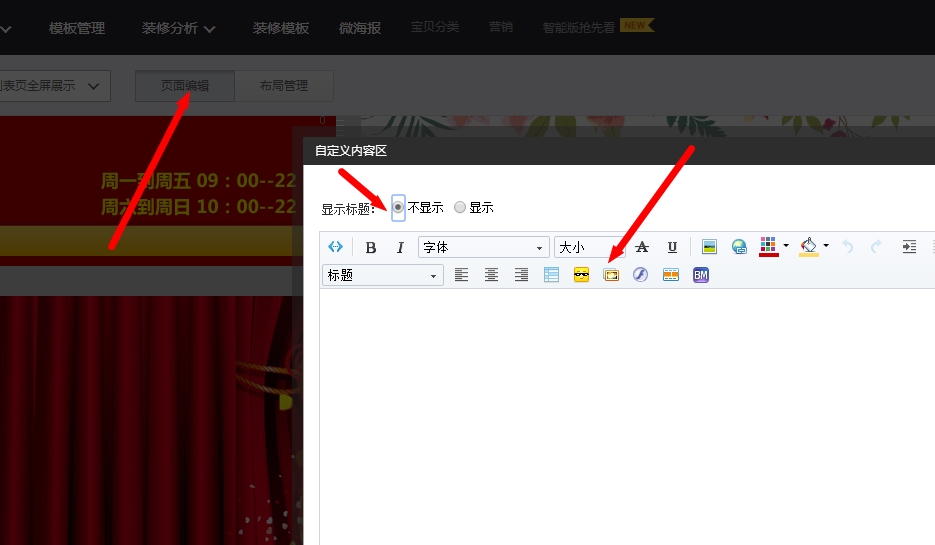Switch to the 页面编辑 tab
The width and height of the screenshot is (935, 545).
point(185,86)
